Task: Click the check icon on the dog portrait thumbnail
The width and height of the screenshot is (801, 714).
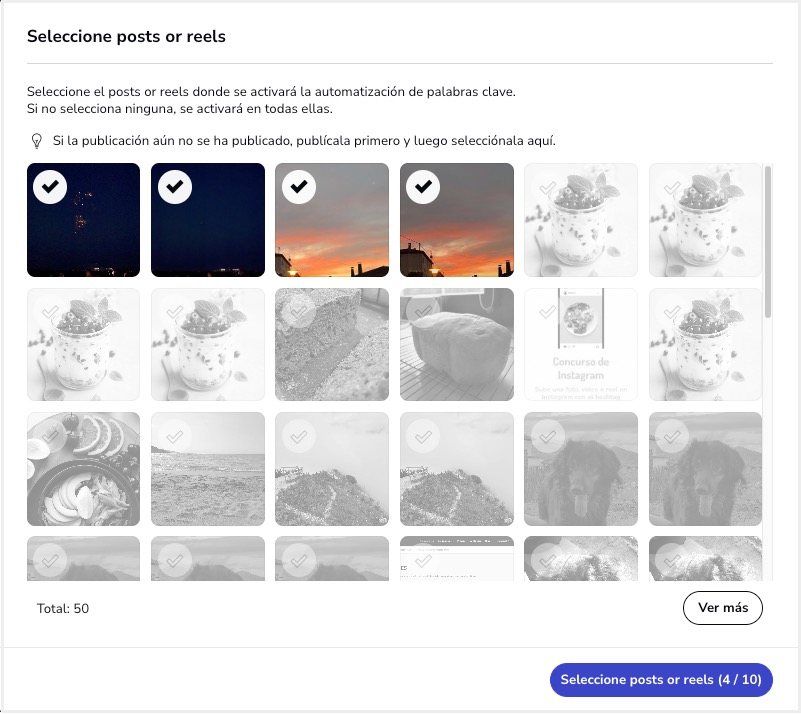Action: point(547,438)
